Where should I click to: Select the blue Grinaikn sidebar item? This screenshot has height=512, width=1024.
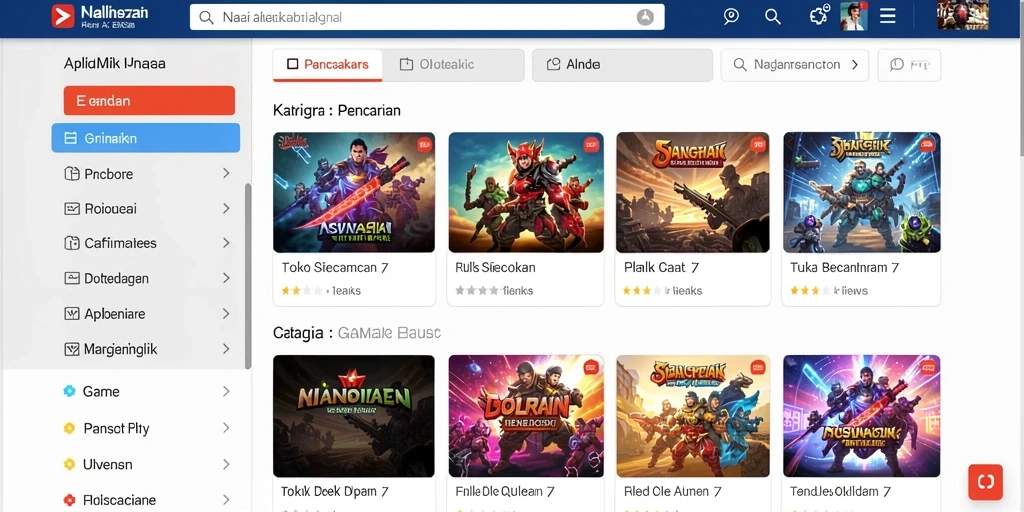pos(146,138)
